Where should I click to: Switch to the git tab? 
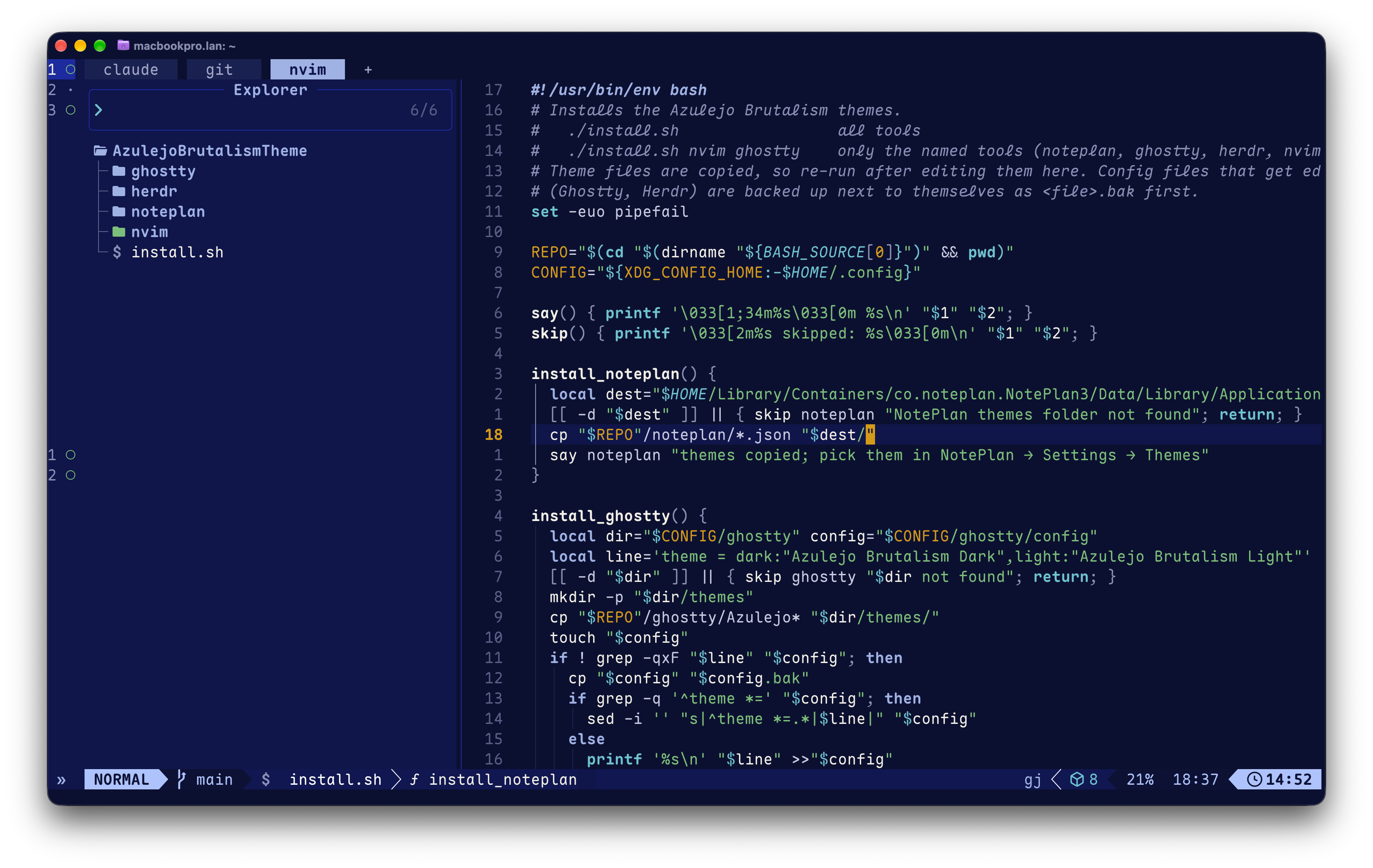219,70
